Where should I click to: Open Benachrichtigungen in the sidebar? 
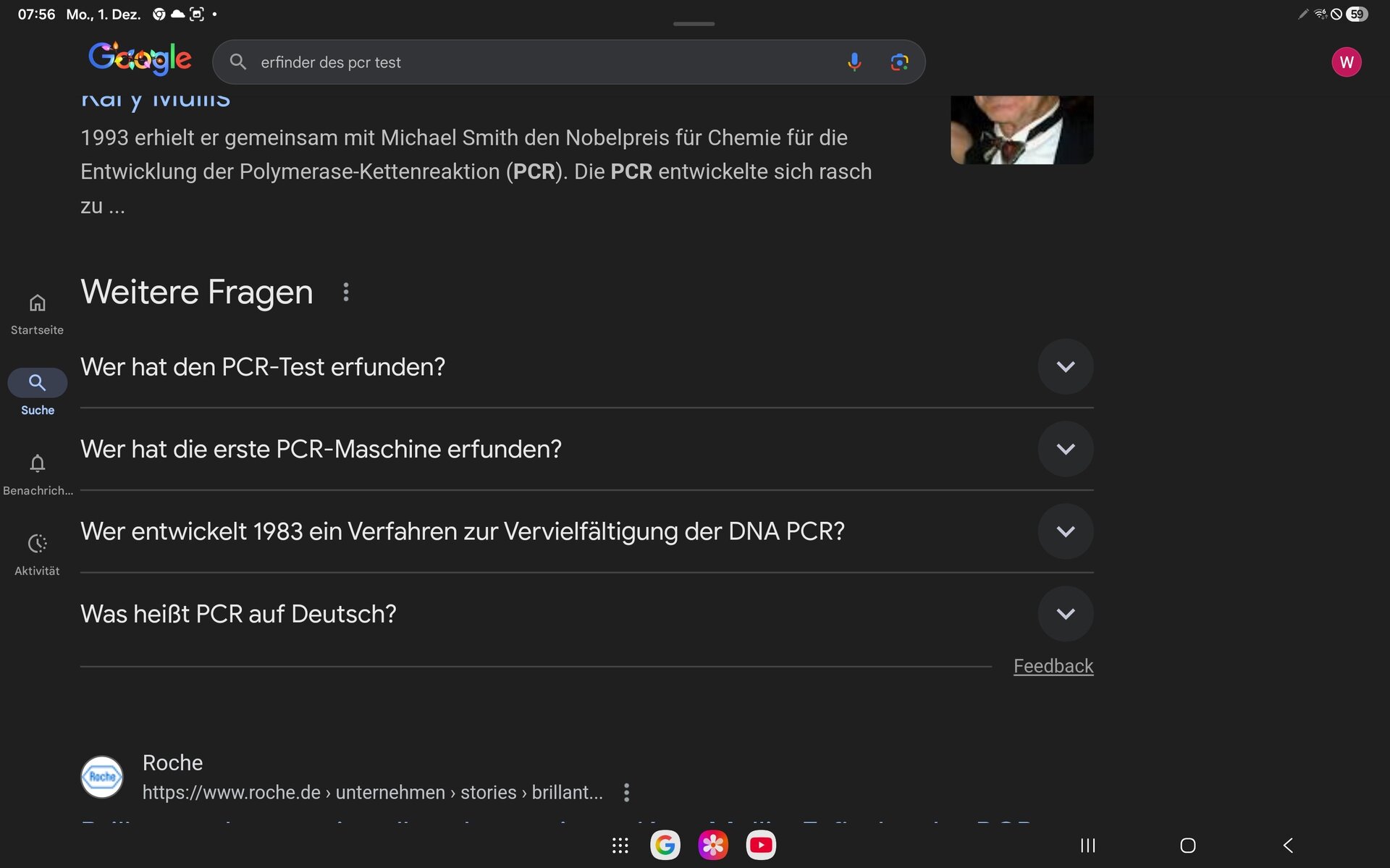pos(37,473)
